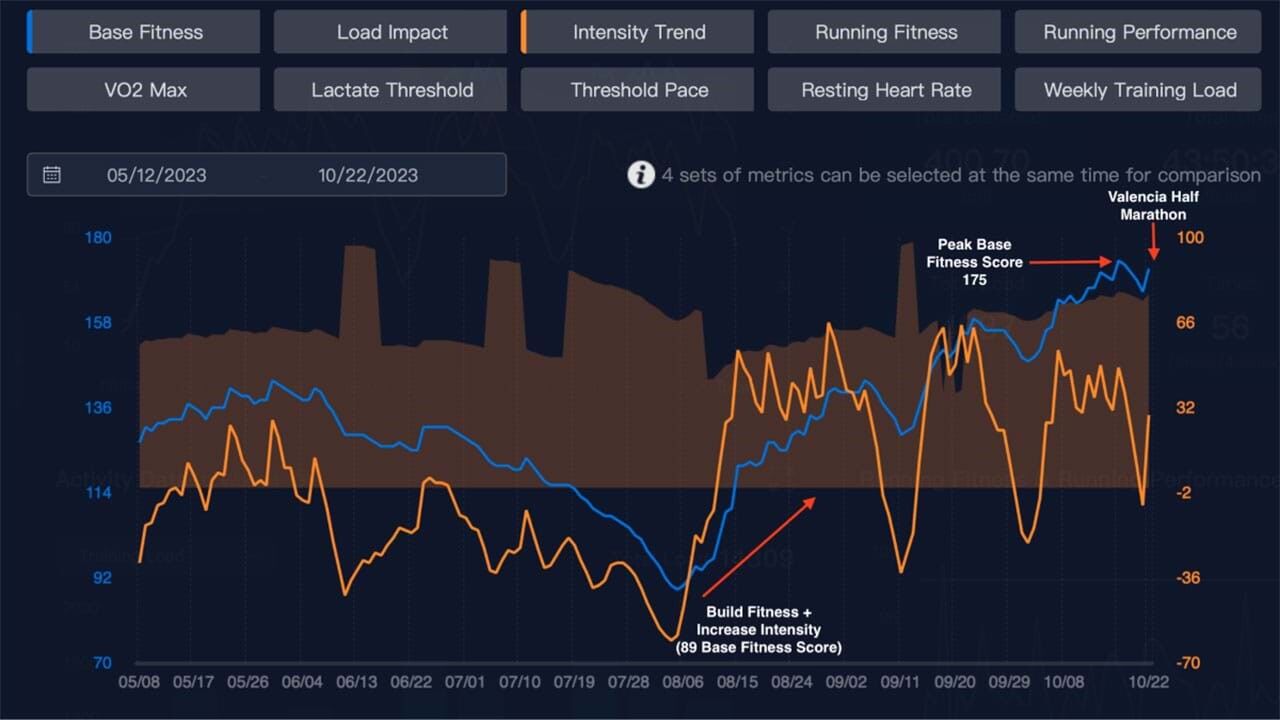
Task: Click the 08/06 date on the x-axis
Action: tap(681, 682)
